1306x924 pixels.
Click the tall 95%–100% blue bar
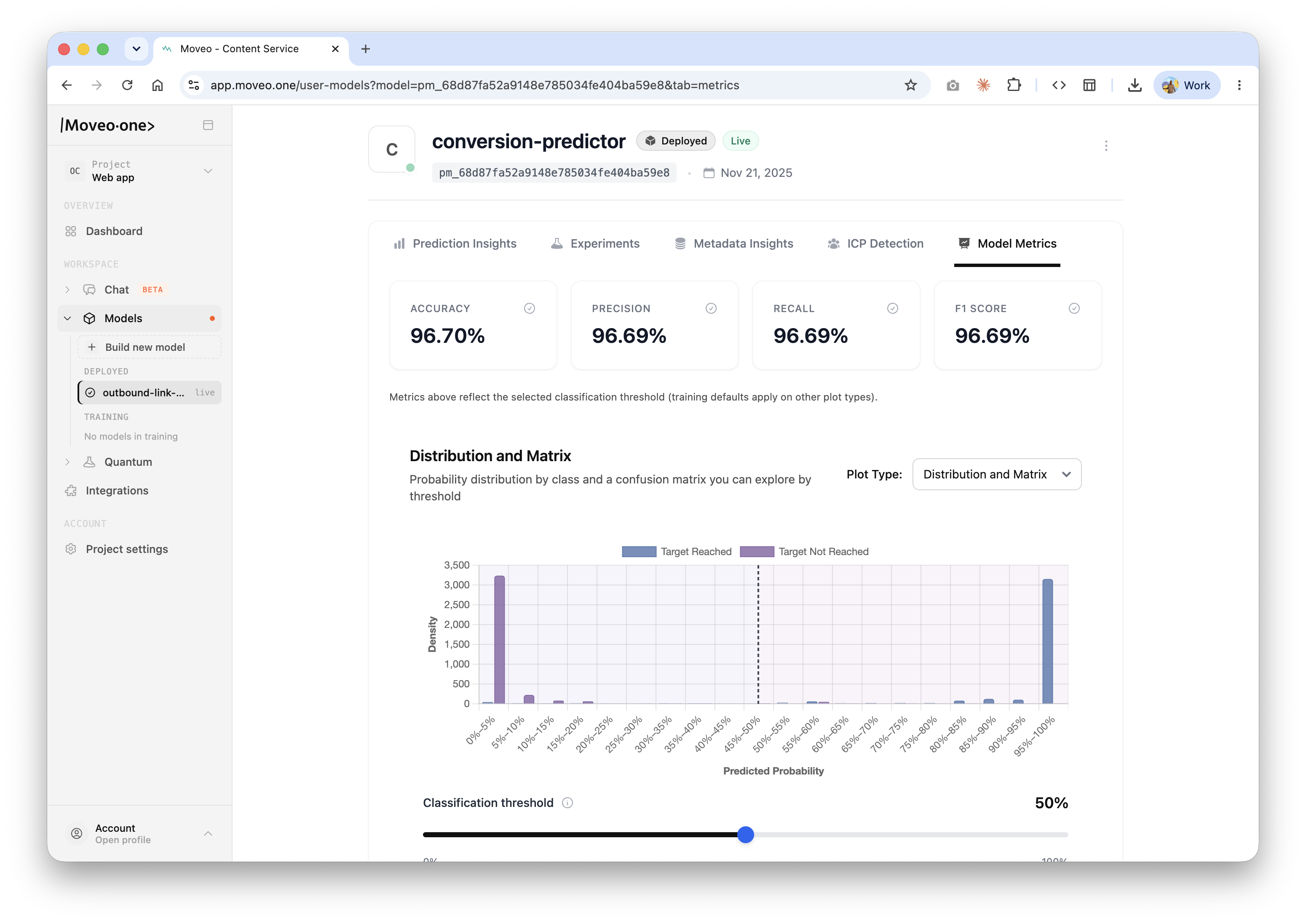coord(1047,641)
